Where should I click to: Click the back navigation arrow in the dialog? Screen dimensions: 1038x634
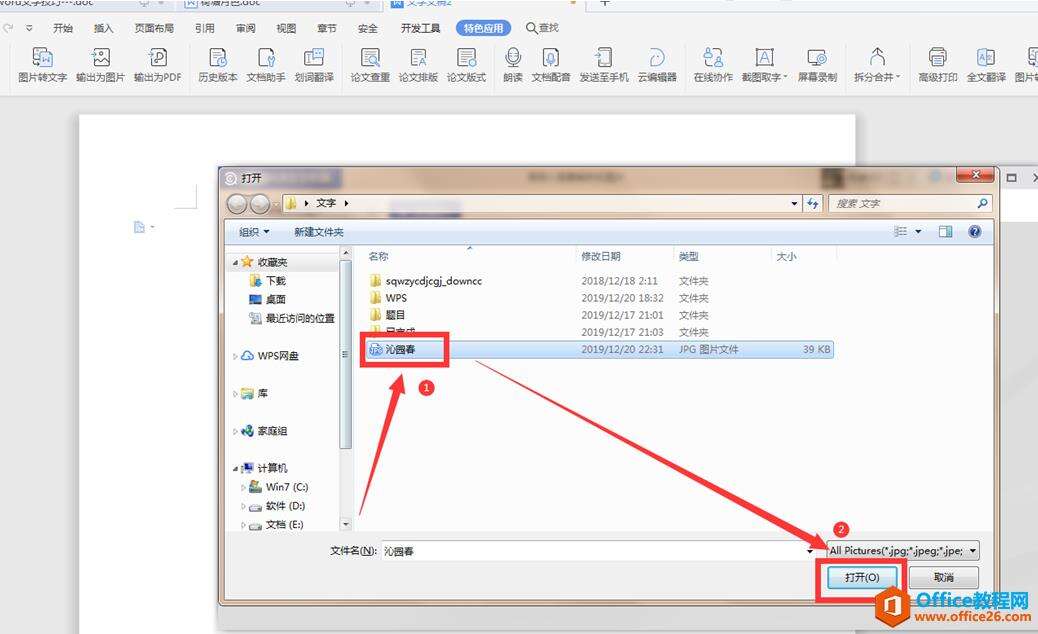click(x=237, y=204)
